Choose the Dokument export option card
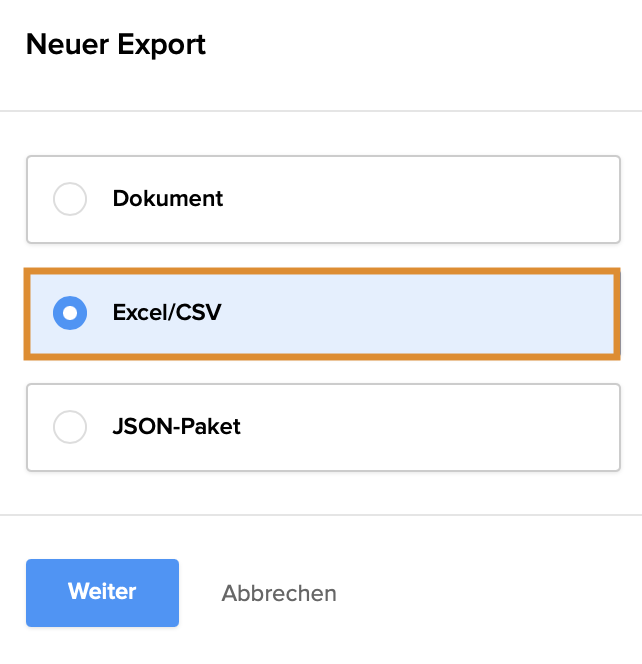This screenshot has height=664, width=642. tap(323, 199)
